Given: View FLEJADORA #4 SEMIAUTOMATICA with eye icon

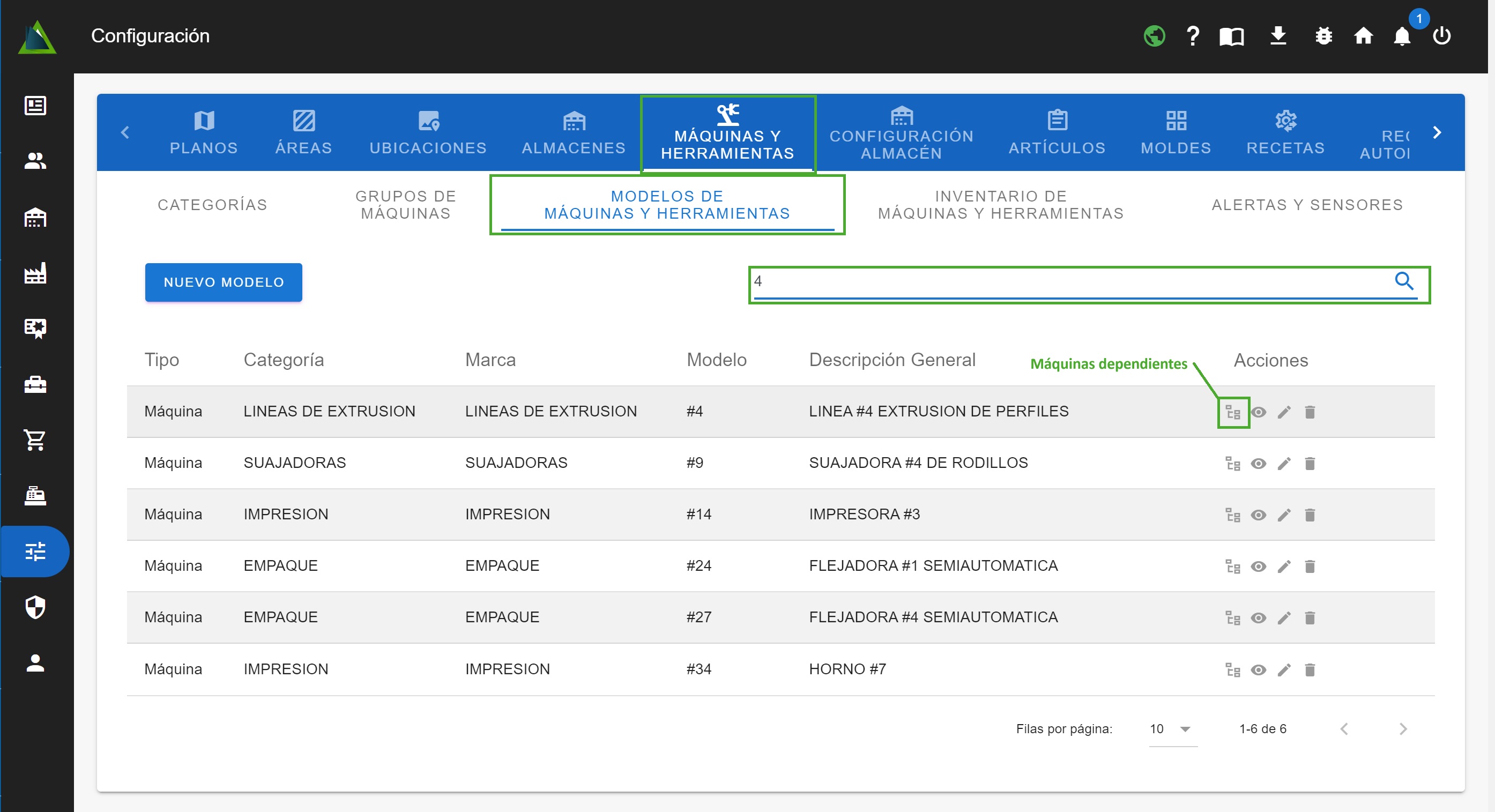Looking at the screenshot, I should pos(1258,618).
